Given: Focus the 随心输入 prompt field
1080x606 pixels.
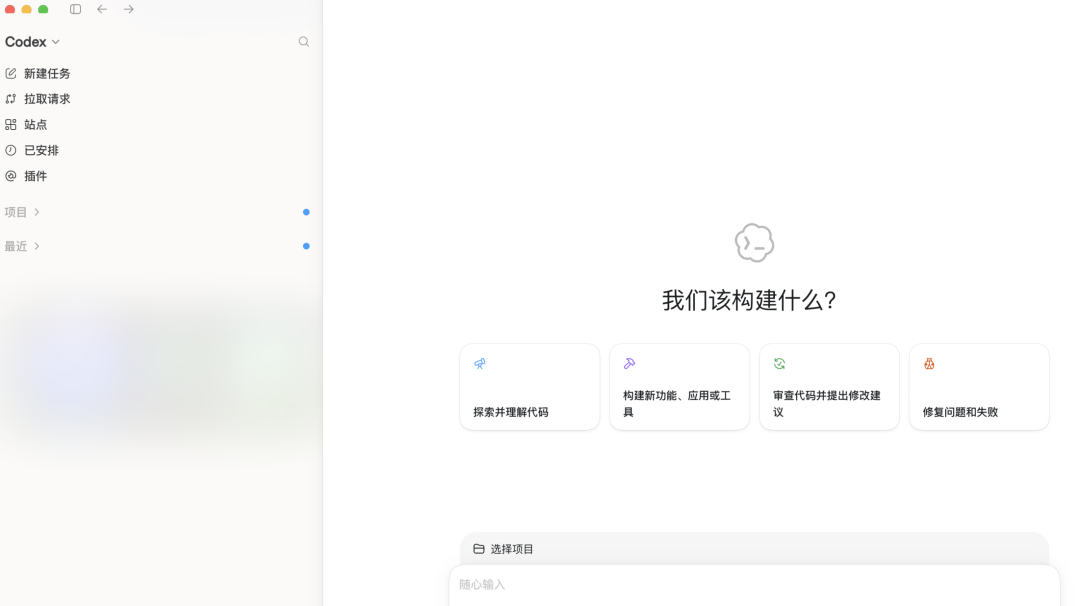Looking at the screenshot, I should (754, 585).
